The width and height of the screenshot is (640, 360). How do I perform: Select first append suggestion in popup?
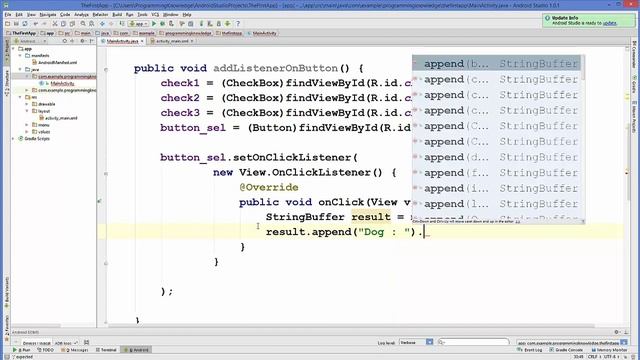(x=497, y=64)
